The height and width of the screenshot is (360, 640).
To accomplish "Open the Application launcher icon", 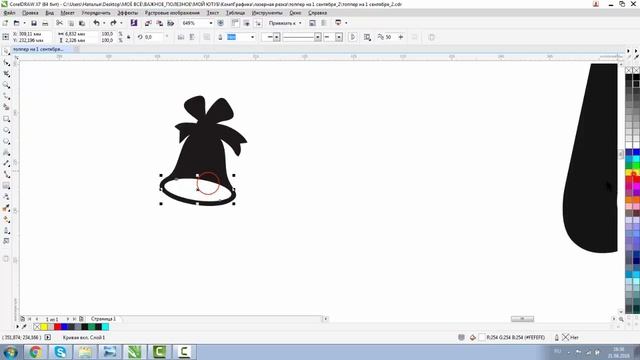I will point(338,23).
